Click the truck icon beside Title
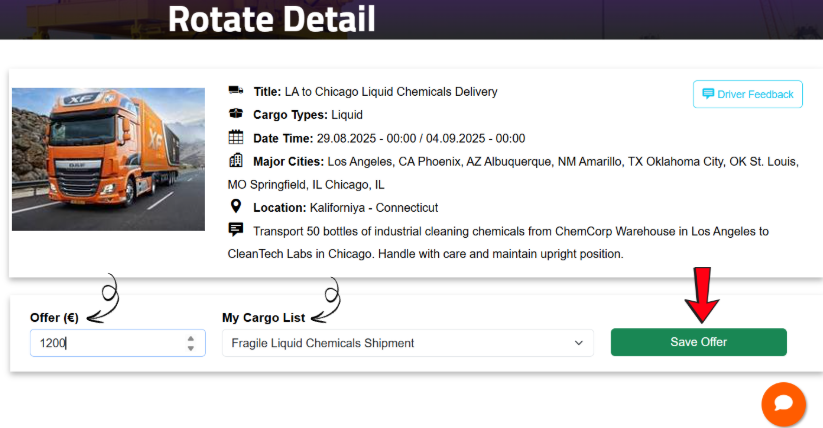The image size is (823, 428). (x=236, y=91)
